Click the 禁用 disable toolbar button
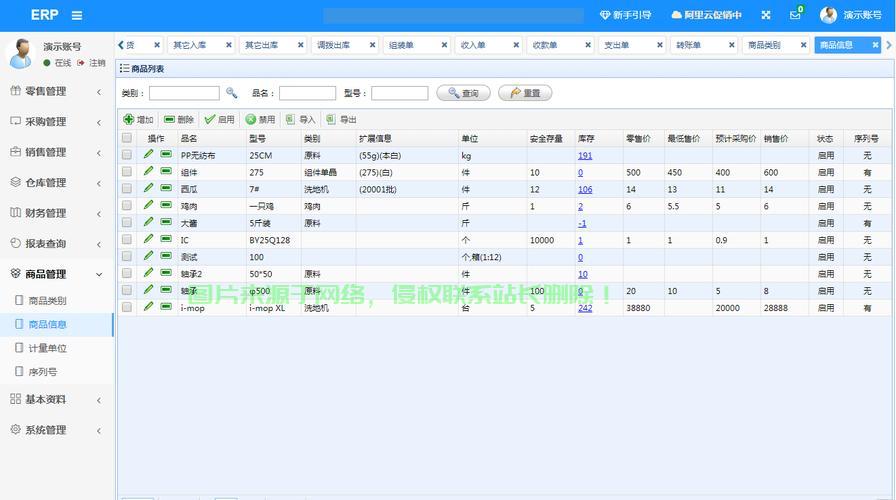896x500 pixels. [261, 119]
